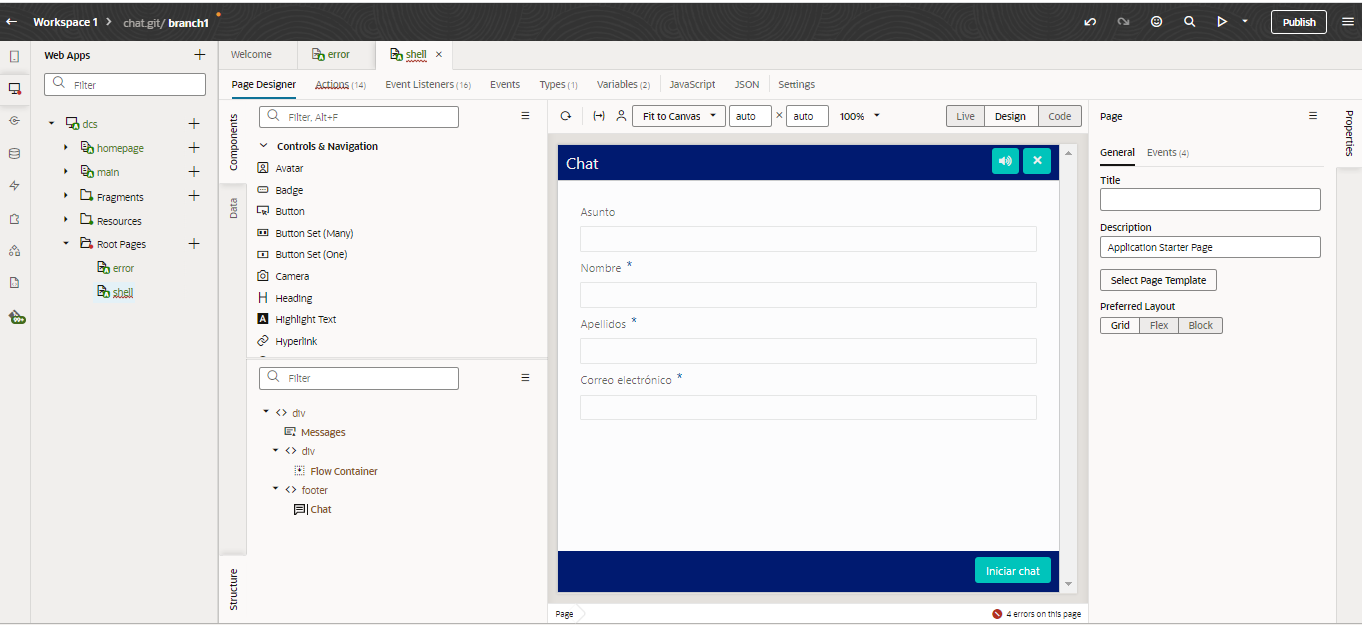
Task: Open Business Objects database icon in sidebar
Action: click(x=14, y=153)
